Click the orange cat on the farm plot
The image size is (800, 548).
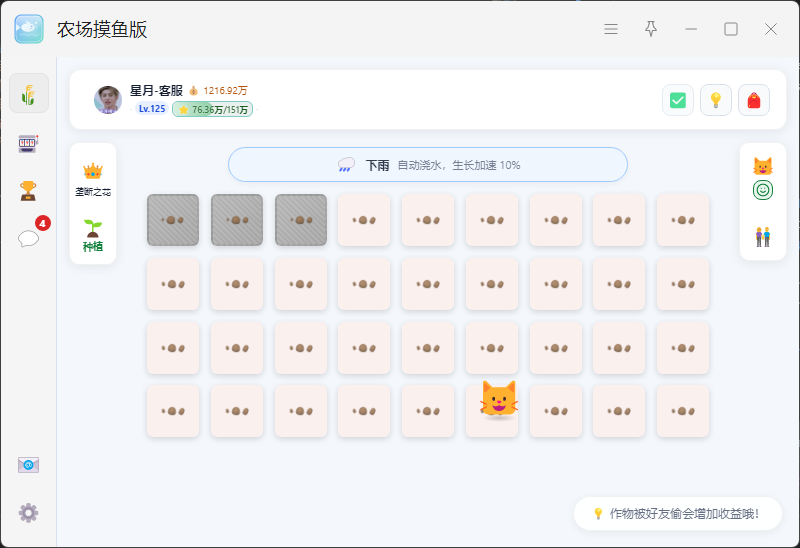pyautogui.click(x=498, y=399)
